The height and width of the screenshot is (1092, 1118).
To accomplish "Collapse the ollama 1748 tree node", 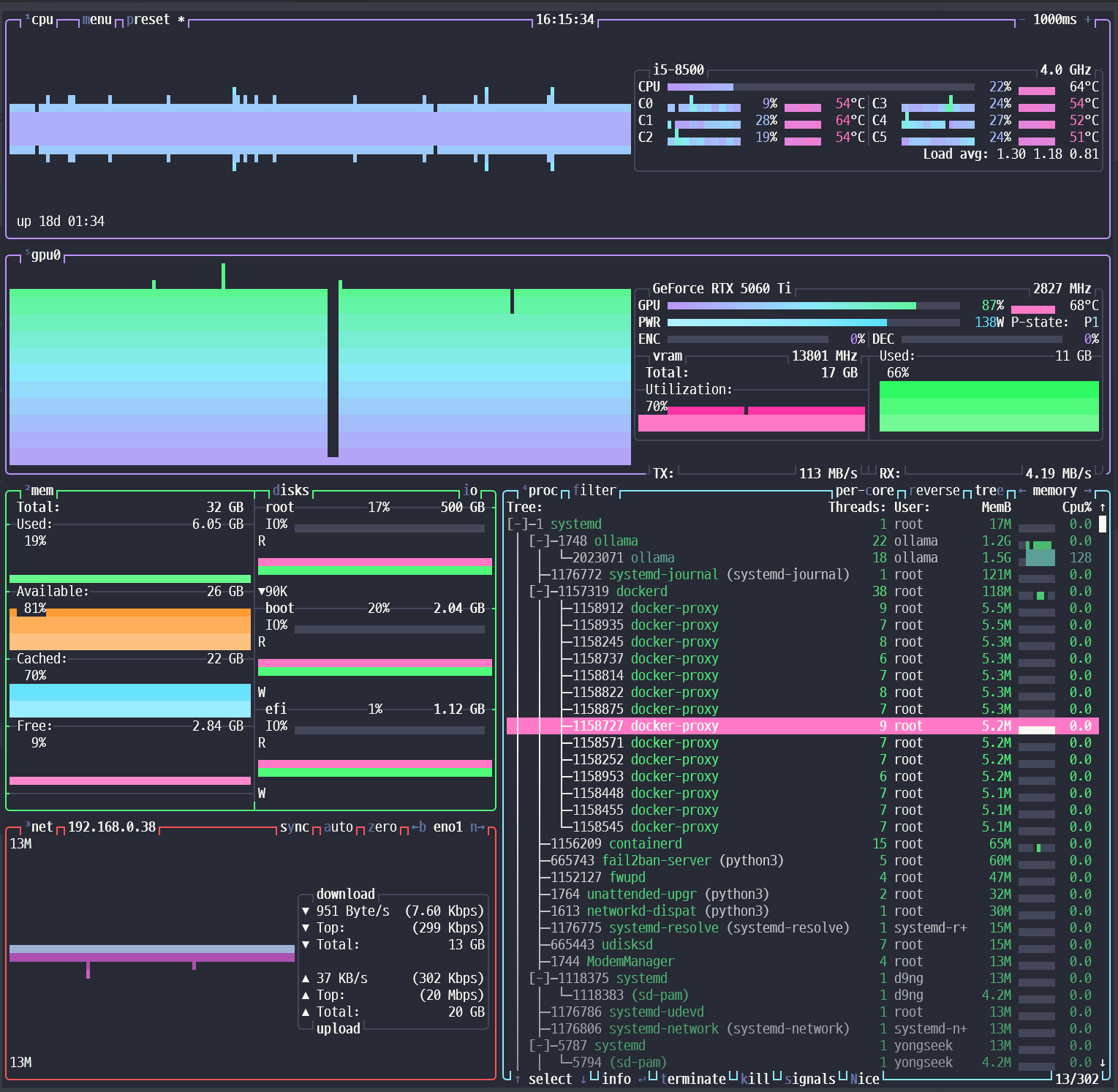I will (x=539, y=541).
